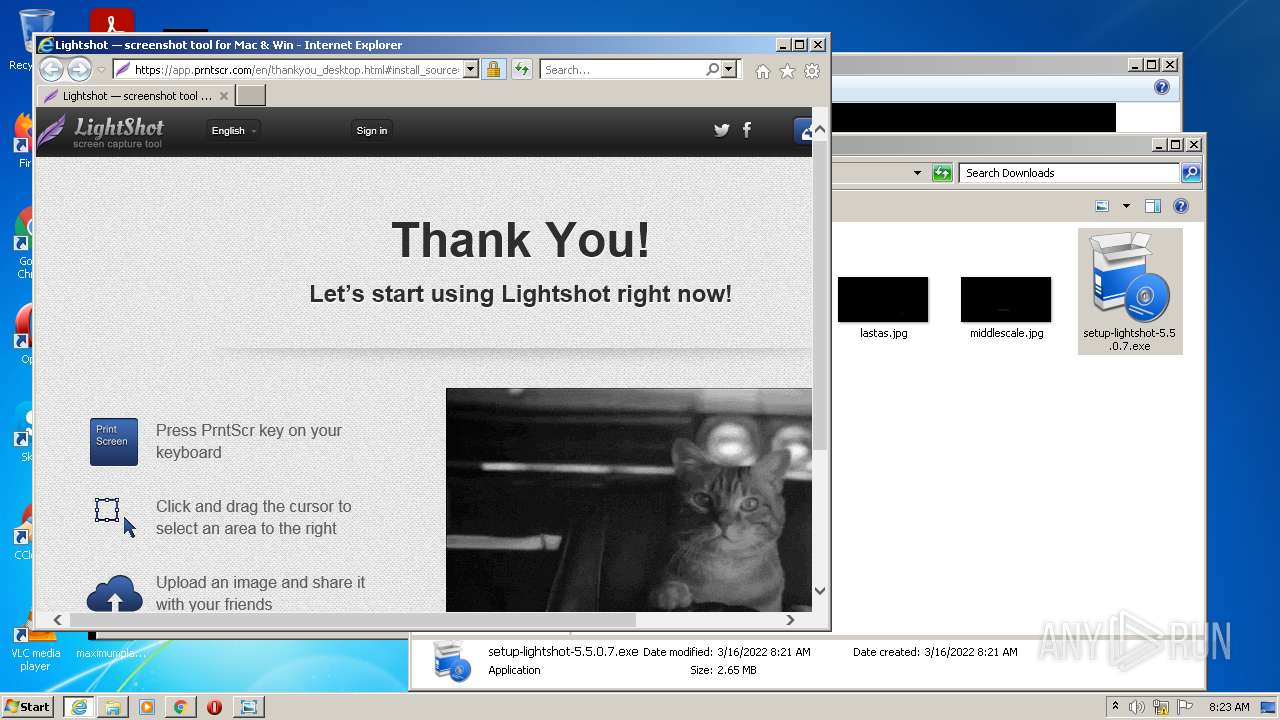Click the IE Search box

pyautogui.click(x=622, y=70)
